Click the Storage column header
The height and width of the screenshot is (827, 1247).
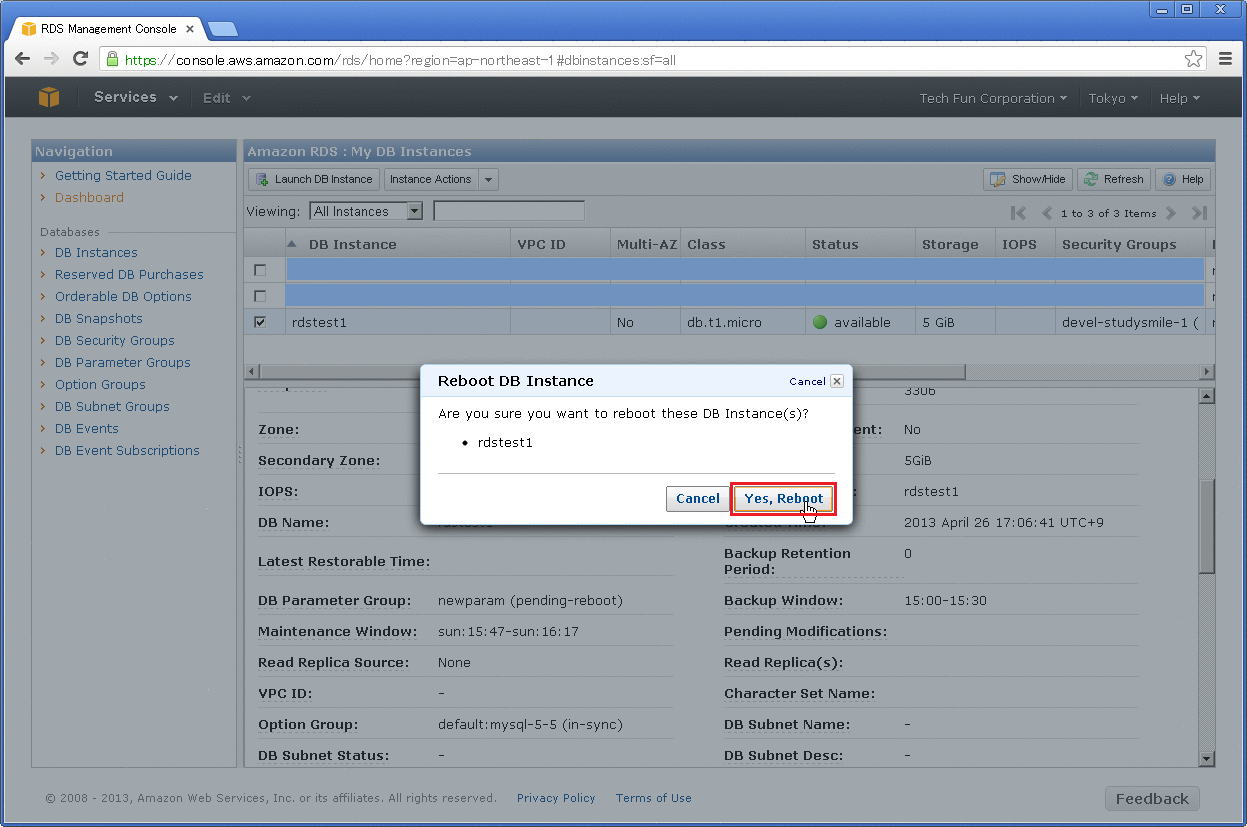pos(955,244)
